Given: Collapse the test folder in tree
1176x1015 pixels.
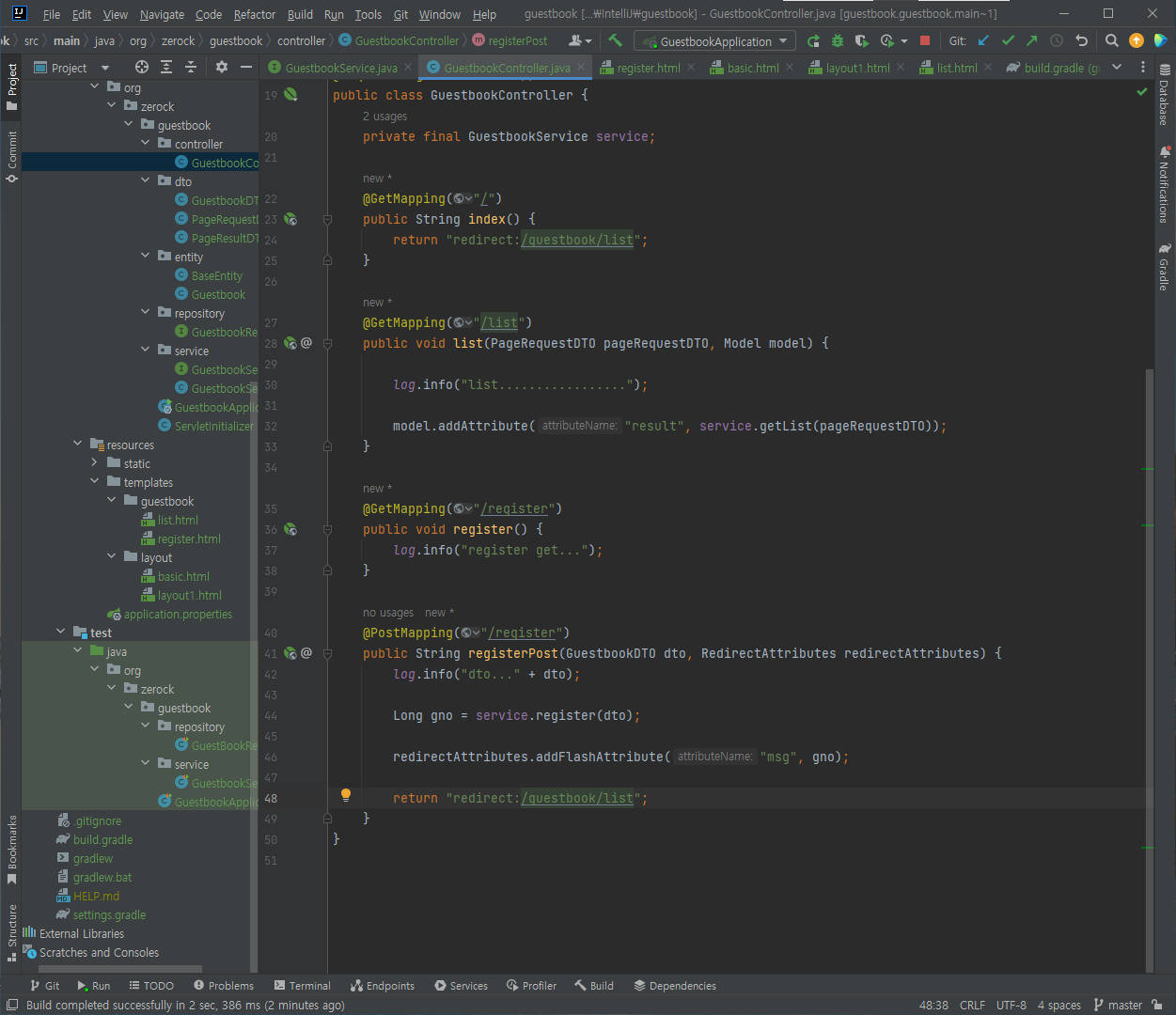Looking at the screenshot, I should coord(61,632).
